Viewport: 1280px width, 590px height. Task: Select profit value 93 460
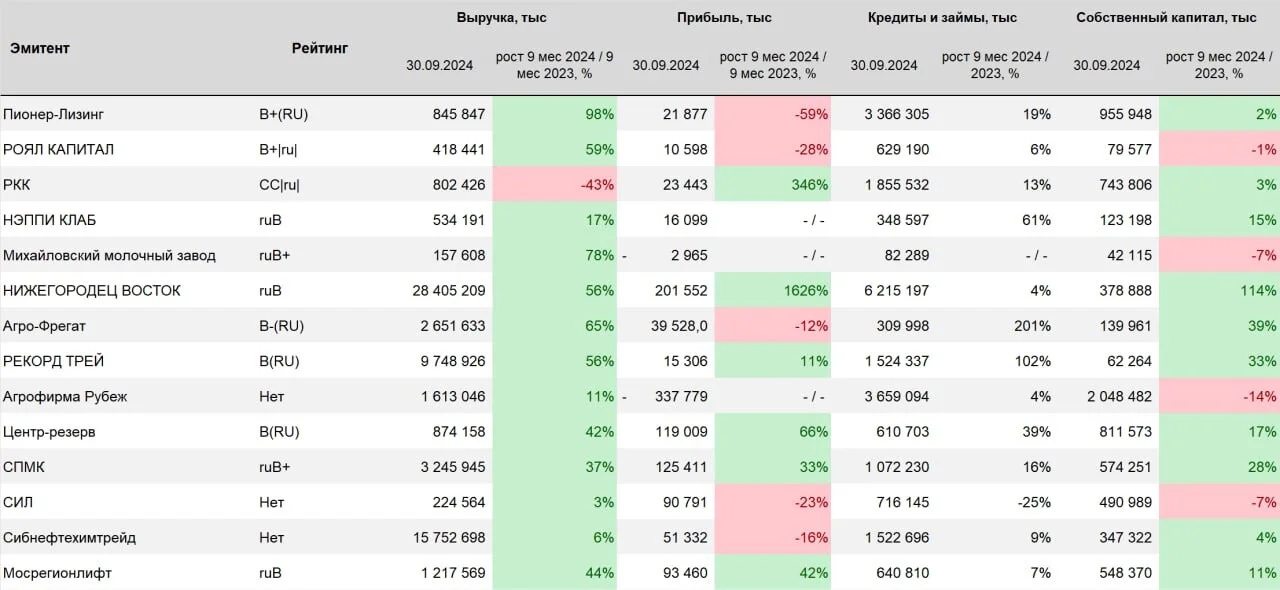684,573
